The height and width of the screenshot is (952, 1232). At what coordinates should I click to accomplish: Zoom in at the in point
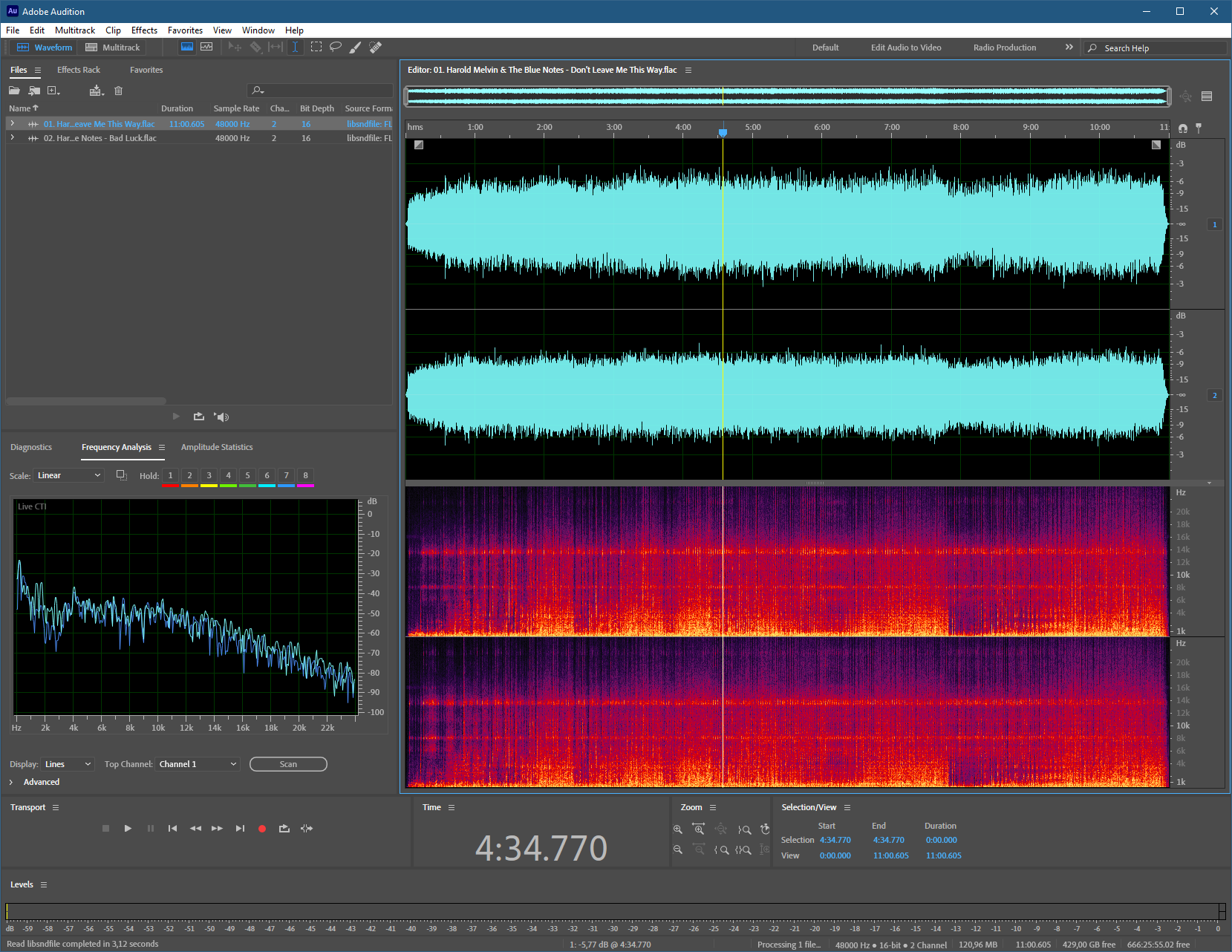click(x=721, y=850)
